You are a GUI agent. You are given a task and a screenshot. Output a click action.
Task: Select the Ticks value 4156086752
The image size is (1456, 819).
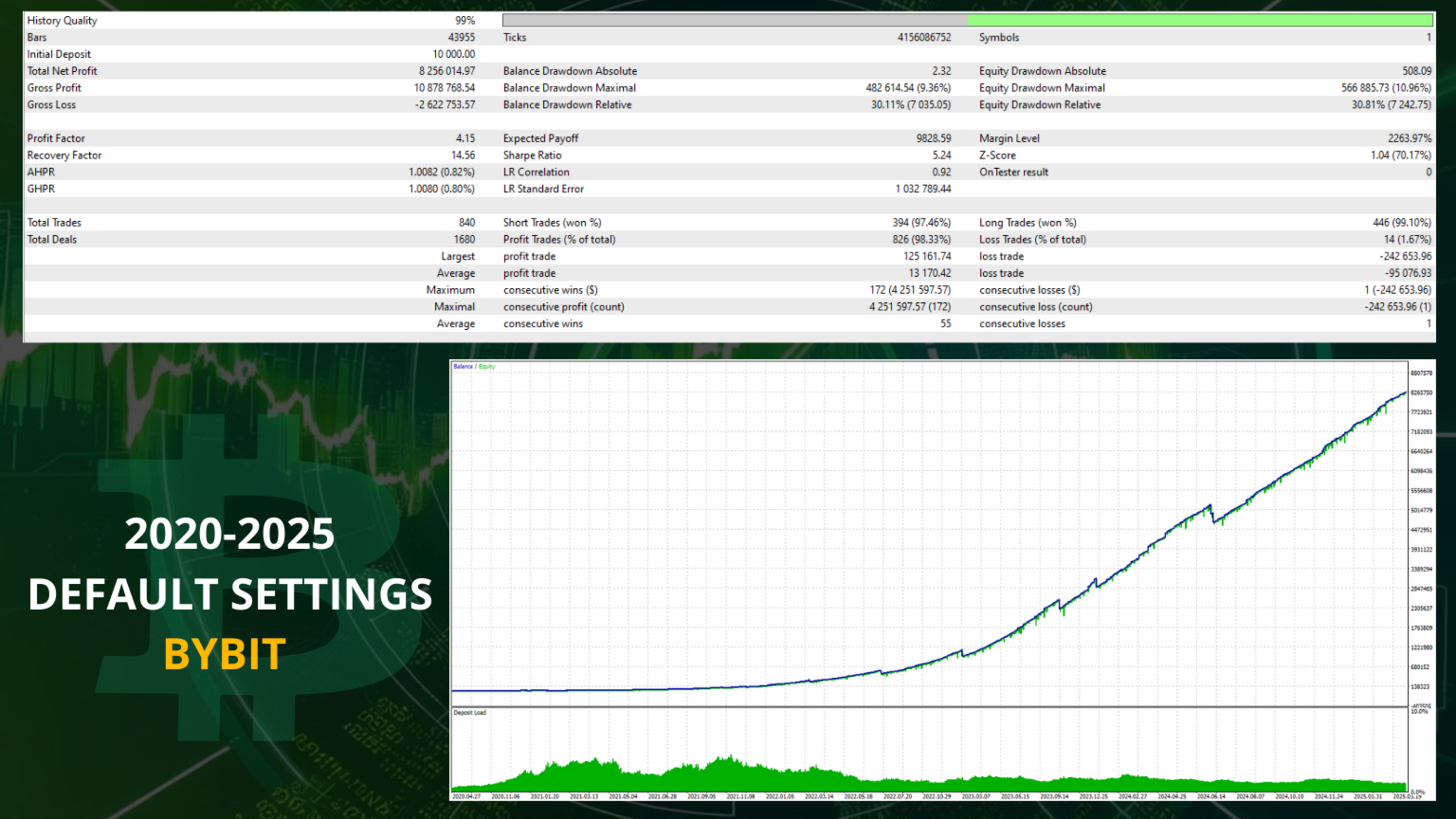[923, 38]
